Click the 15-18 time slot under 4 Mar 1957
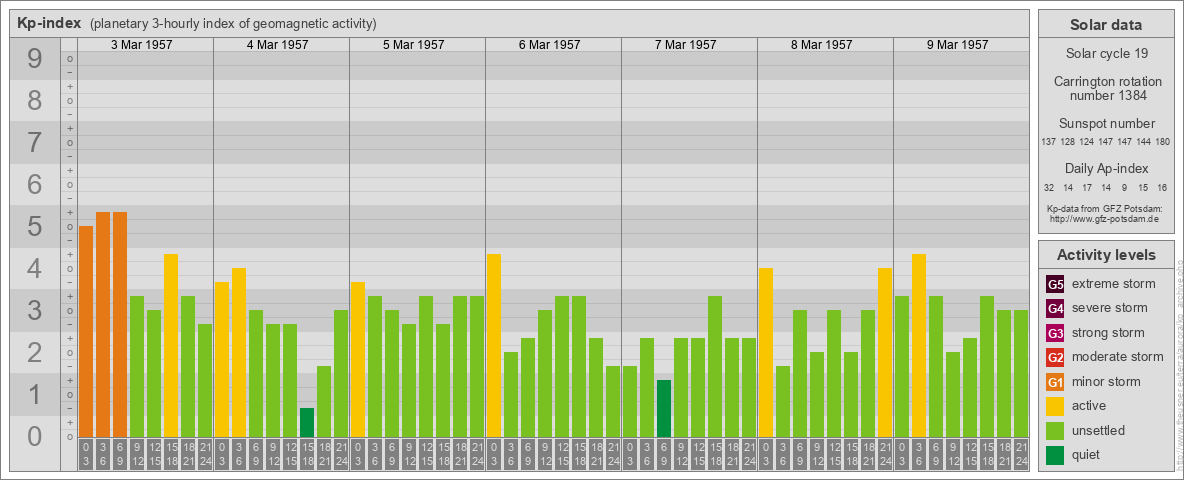1184x480 pixels. pyautogui.click(x=307, y=455)
